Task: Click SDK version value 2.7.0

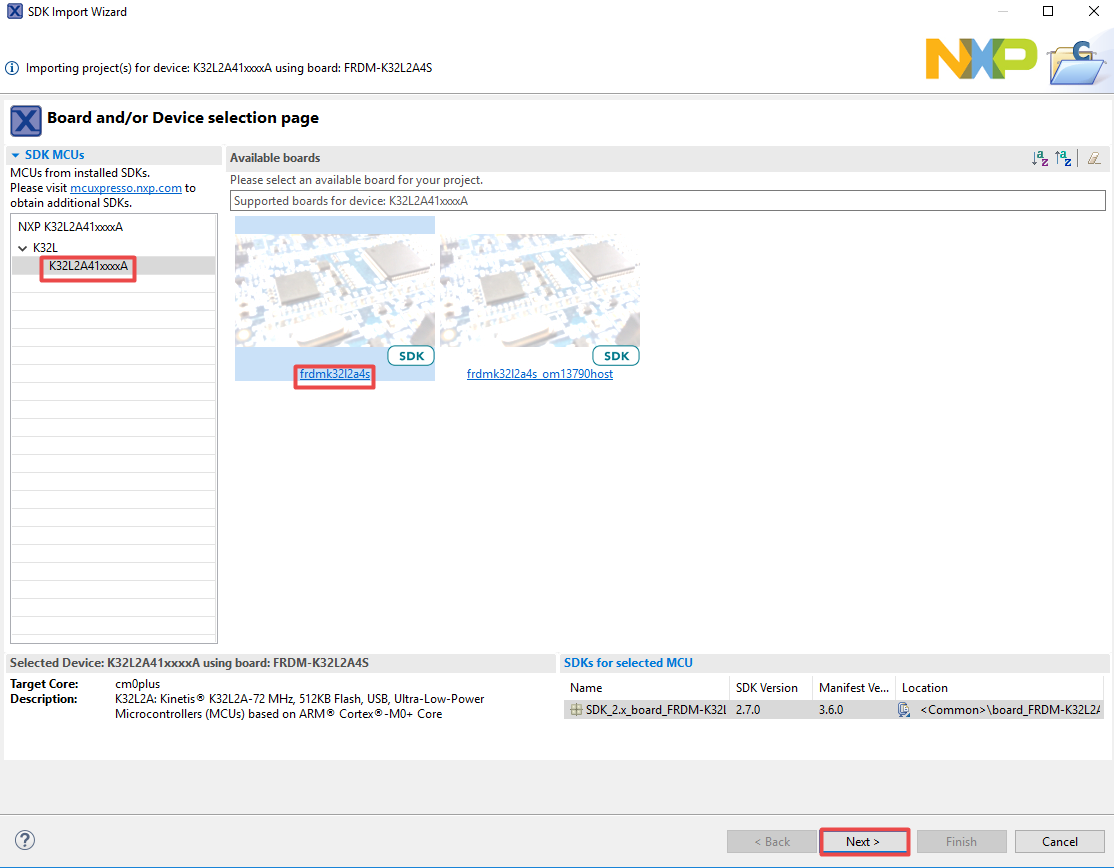Action: 748,710
